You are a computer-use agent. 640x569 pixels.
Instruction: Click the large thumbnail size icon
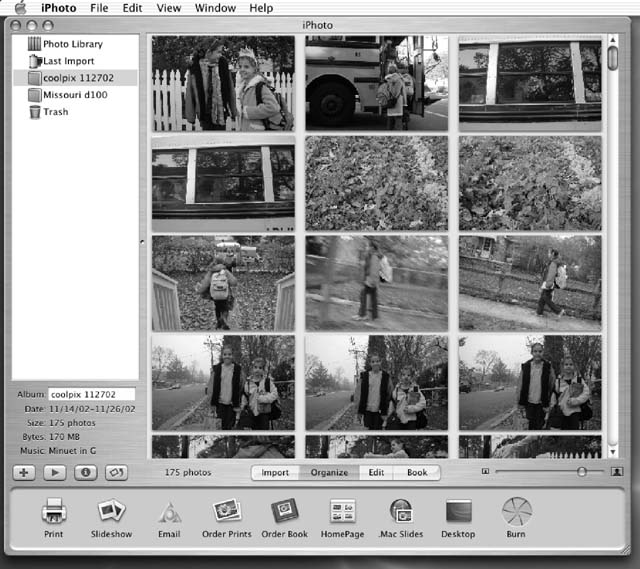[x=617, y=472]
